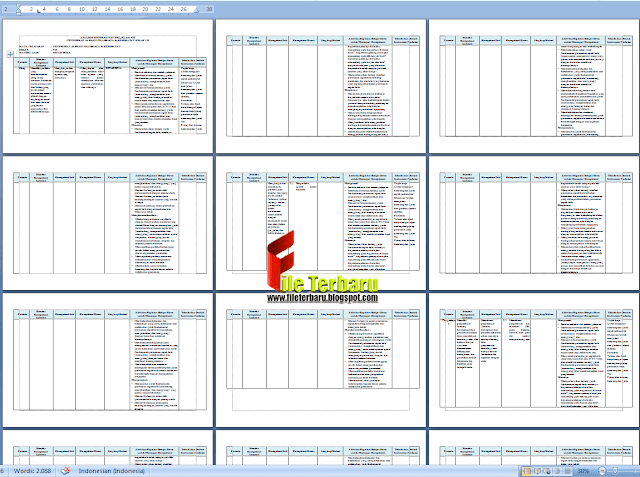Click the left indent box on ruler
This screenshot has width=640, height=477.
tap(18, 13)
